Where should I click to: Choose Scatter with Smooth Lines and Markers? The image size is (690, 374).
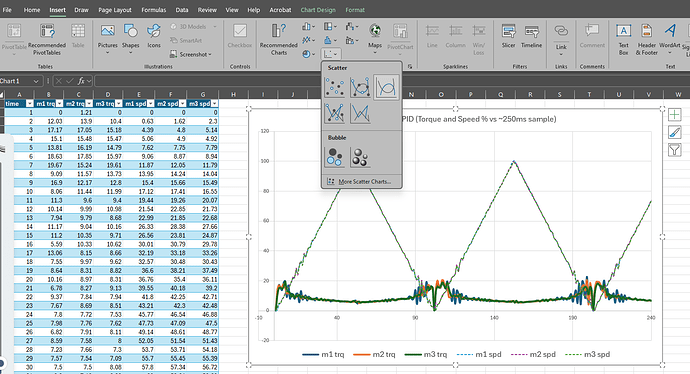point(360,87)
